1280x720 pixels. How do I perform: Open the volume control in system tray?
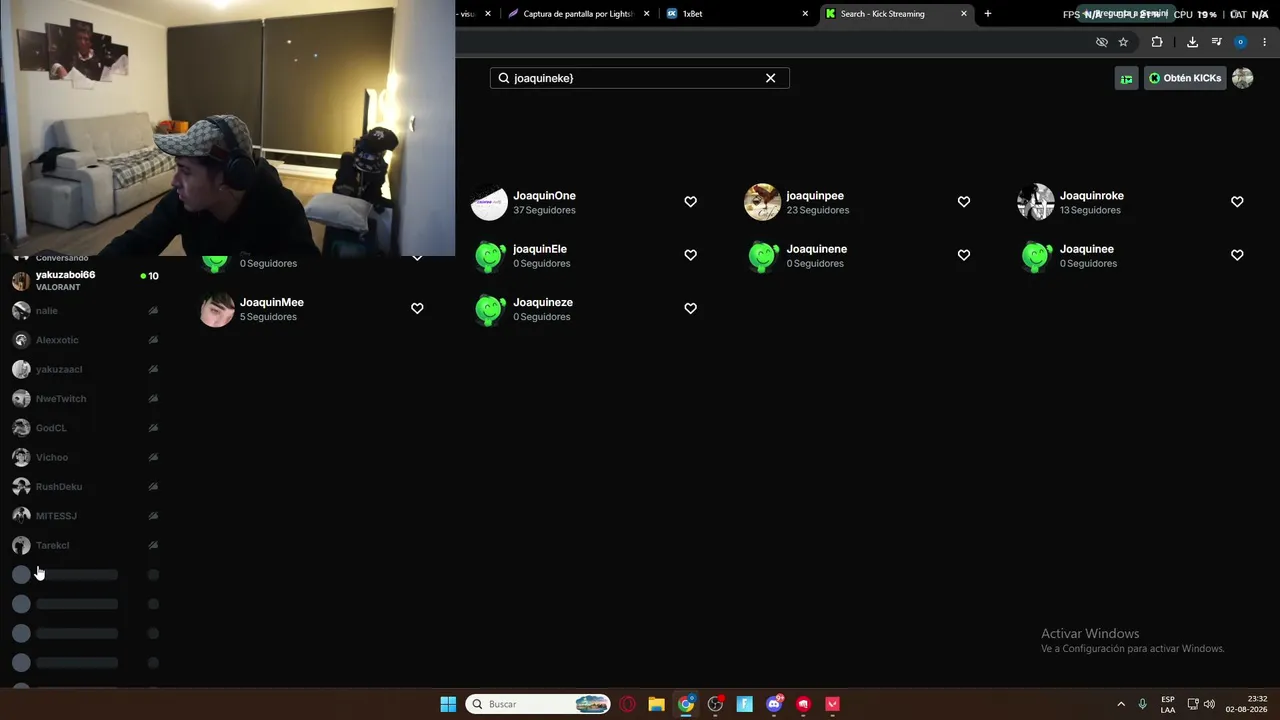click(x=1209, y=704)
